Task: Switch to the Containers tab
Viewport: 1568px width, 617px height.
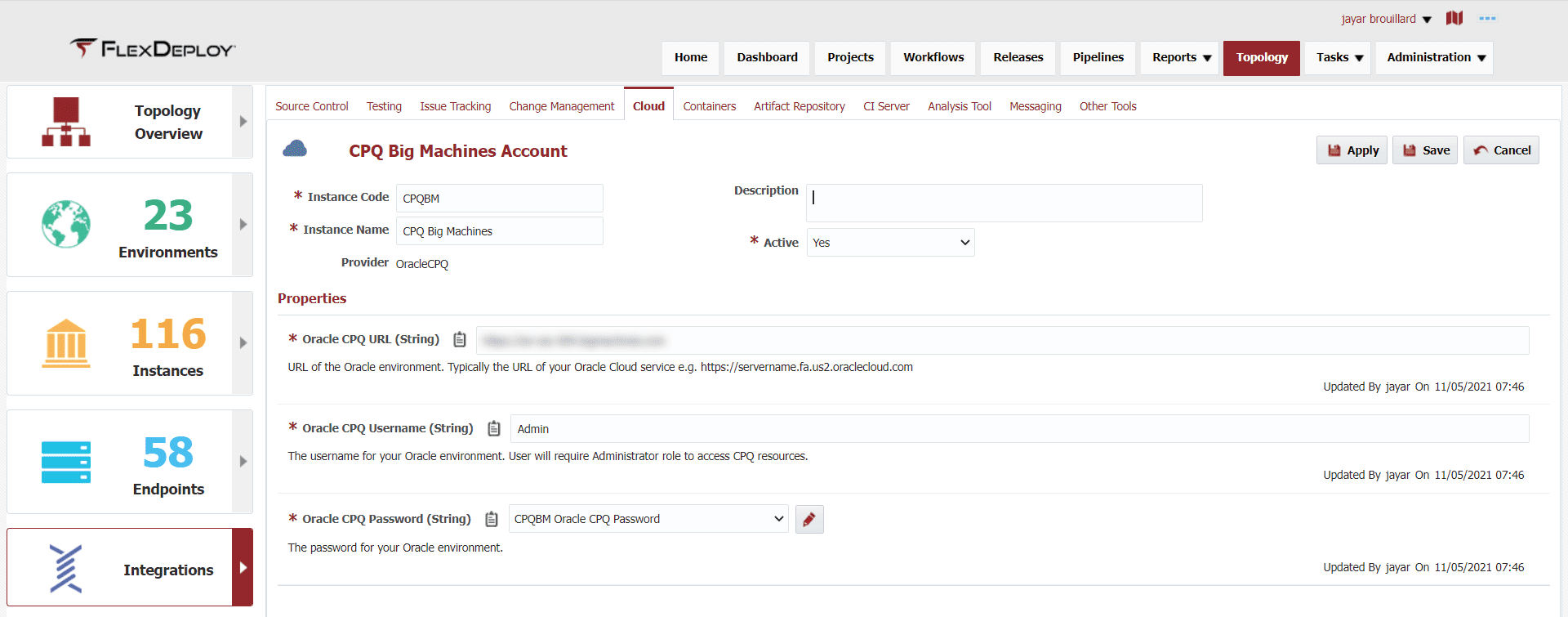Action: (x=710, y=106)
